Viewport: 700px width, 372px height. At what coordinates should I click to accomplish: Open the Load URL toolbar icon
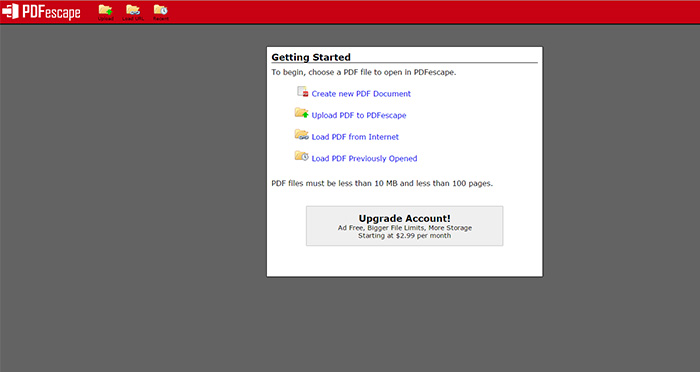pos(133,10)
